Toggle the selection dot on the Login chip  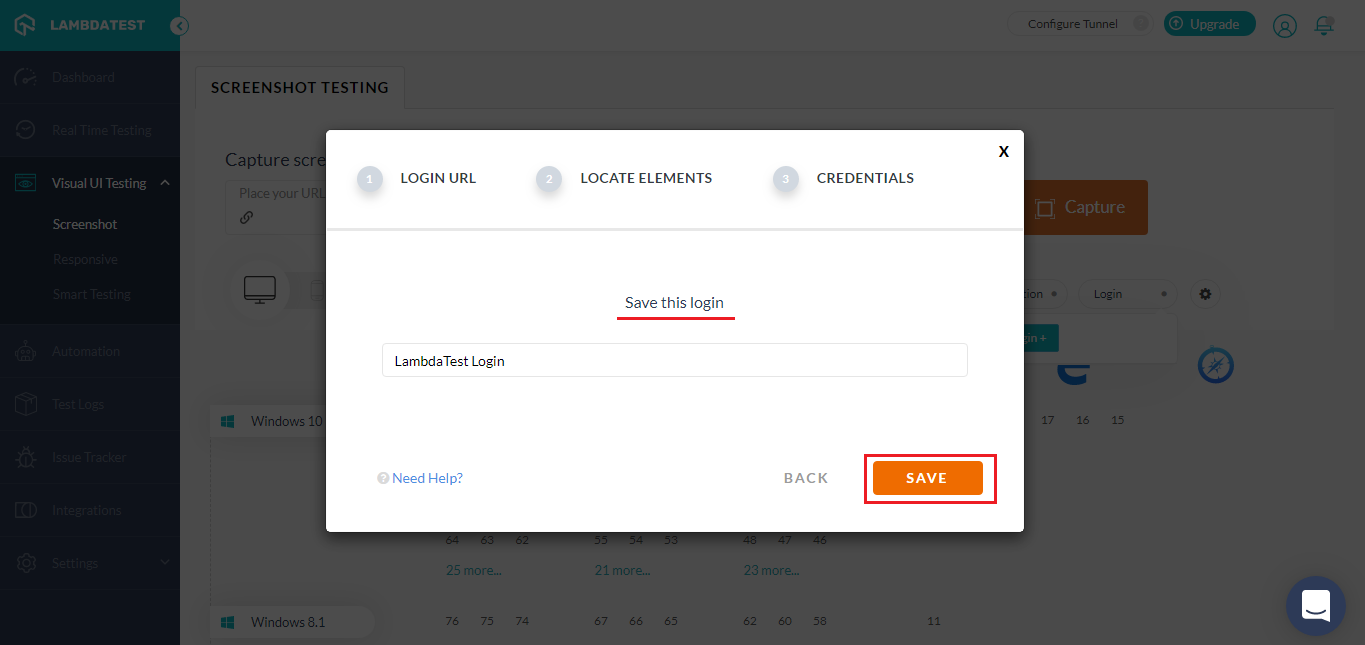click(x=1162, y=293)
